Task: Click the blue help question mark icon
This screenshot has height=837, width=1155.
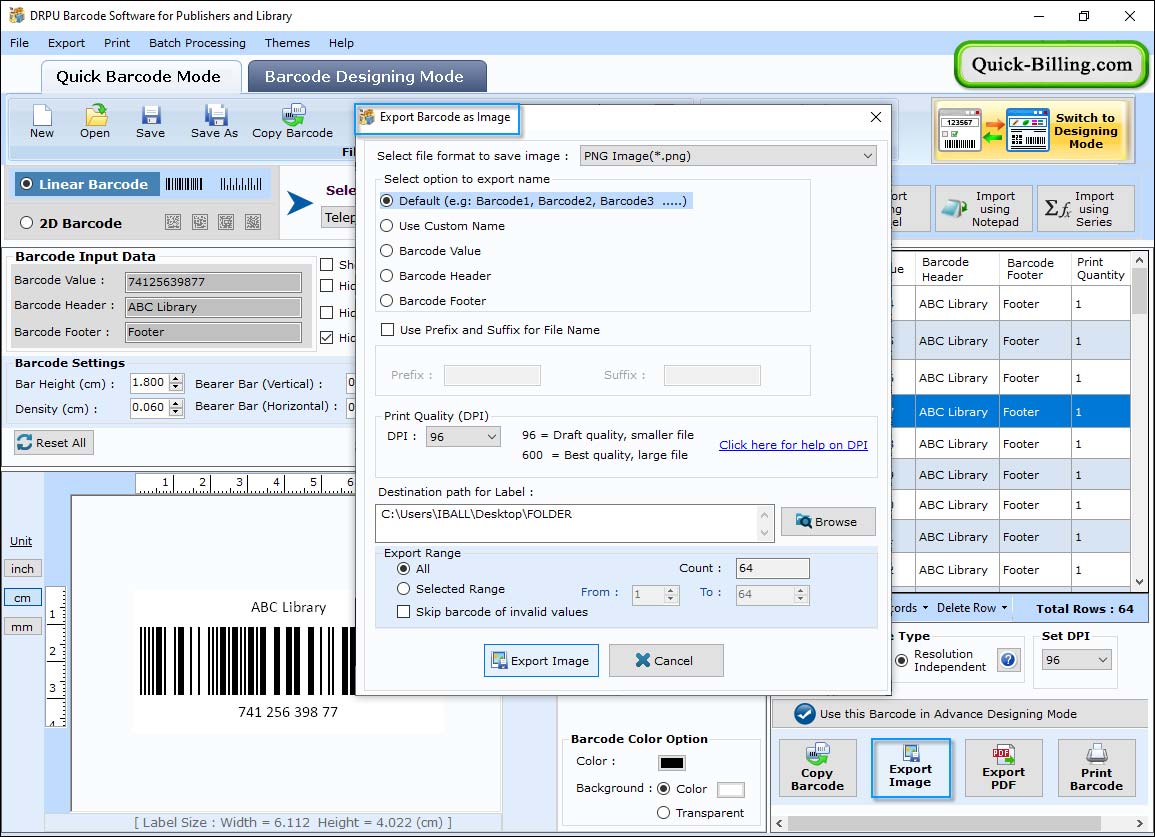Action: click(1008, 659)
